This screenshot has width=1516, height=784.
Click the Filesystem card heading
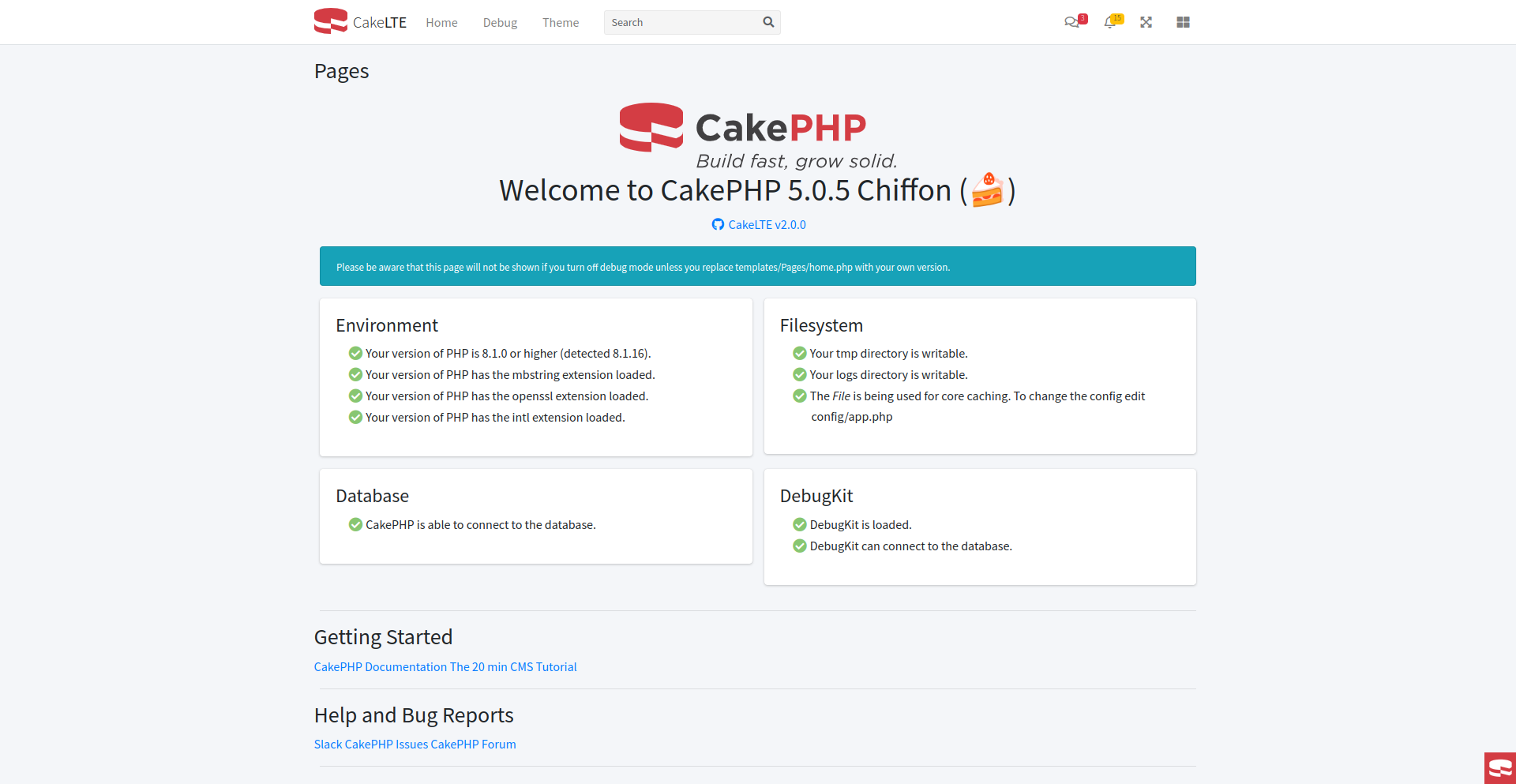coord(821,325)
